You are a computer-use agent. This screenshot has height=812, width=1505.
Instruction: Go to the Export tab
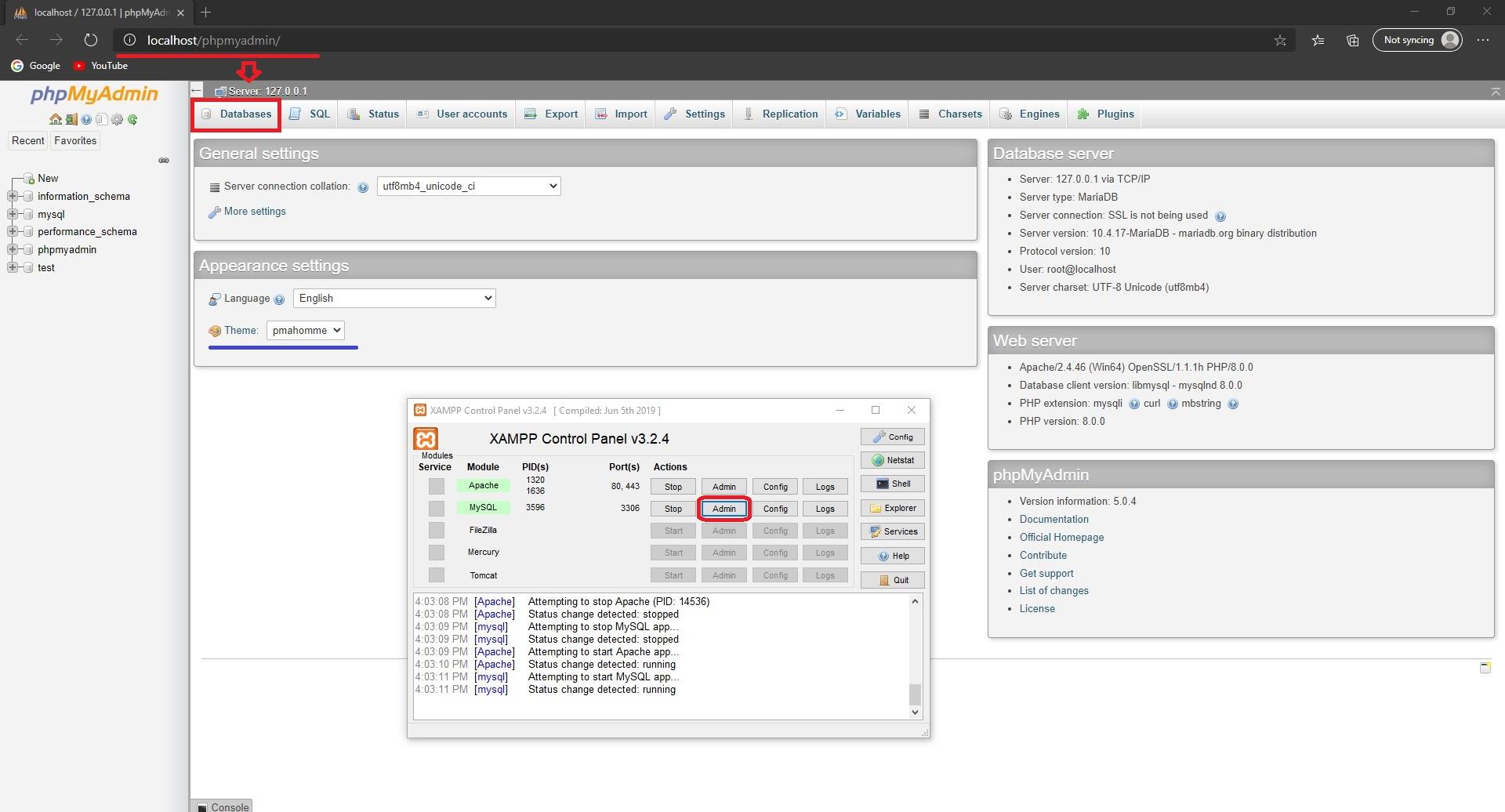coord(551,114)
